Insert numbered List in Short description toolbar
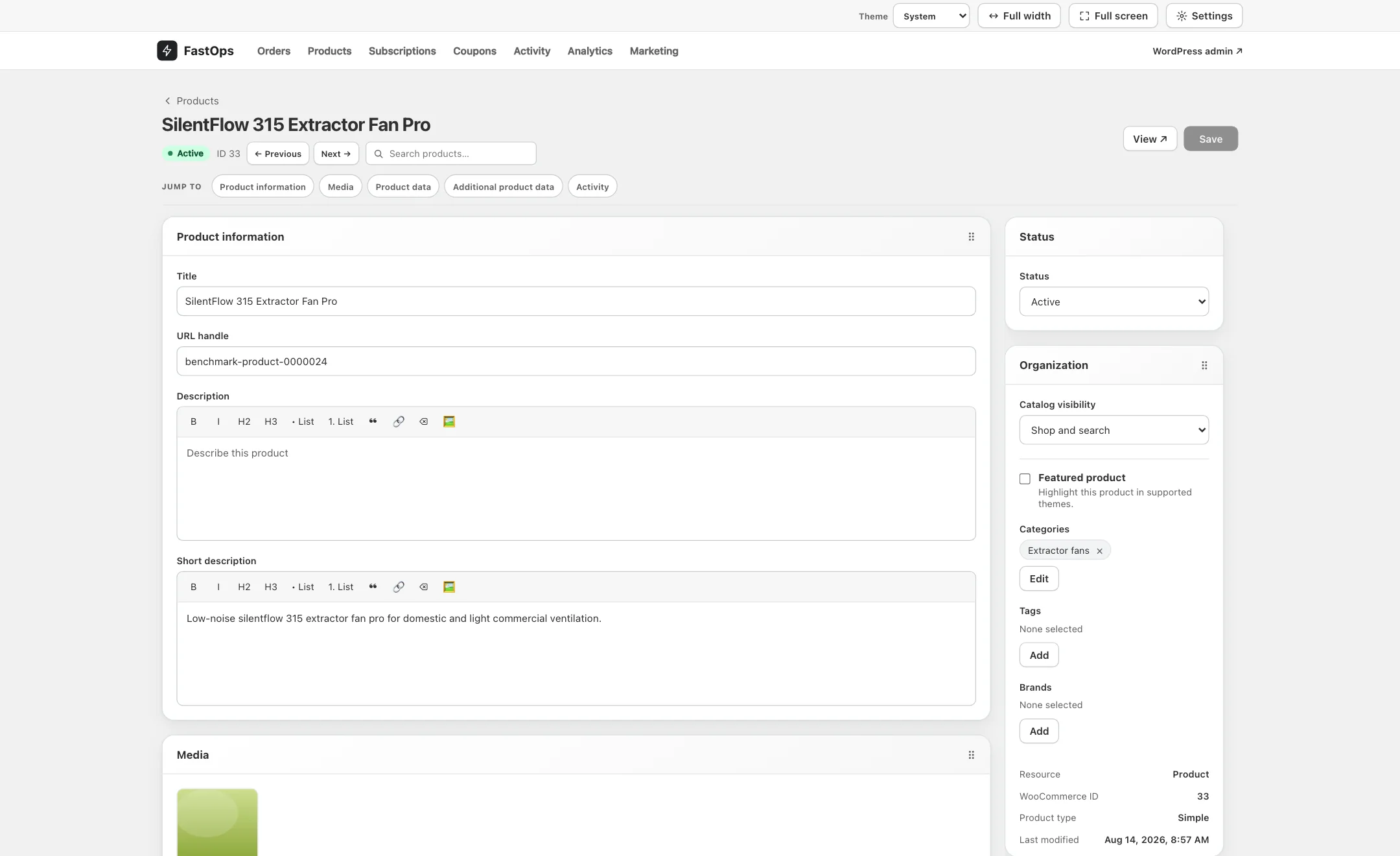Screen dimensions: 1400x856 [x=341, y=587]
